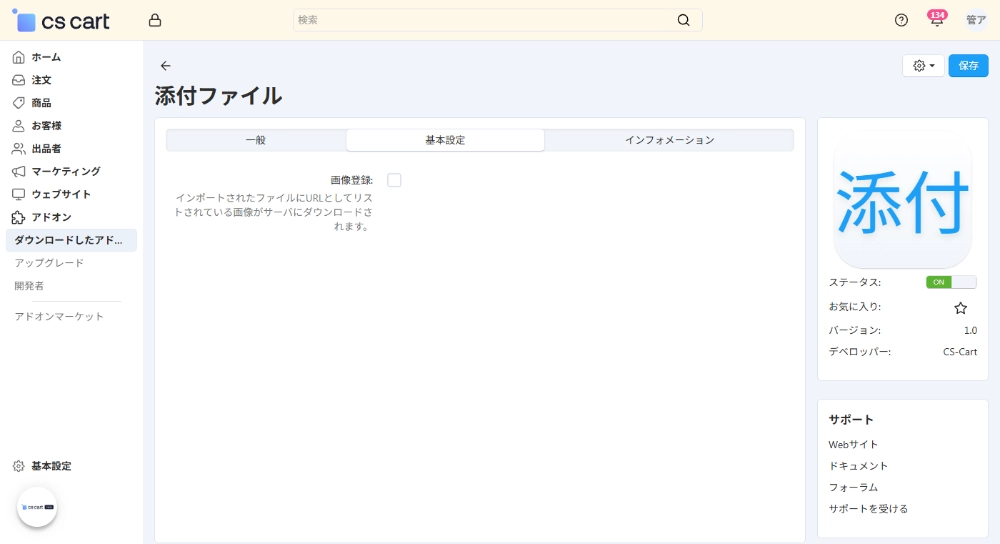The width and height of the screenshot is (1000, 544).
Task: Switch to the 一般 tab
Action: pos(256,140)
